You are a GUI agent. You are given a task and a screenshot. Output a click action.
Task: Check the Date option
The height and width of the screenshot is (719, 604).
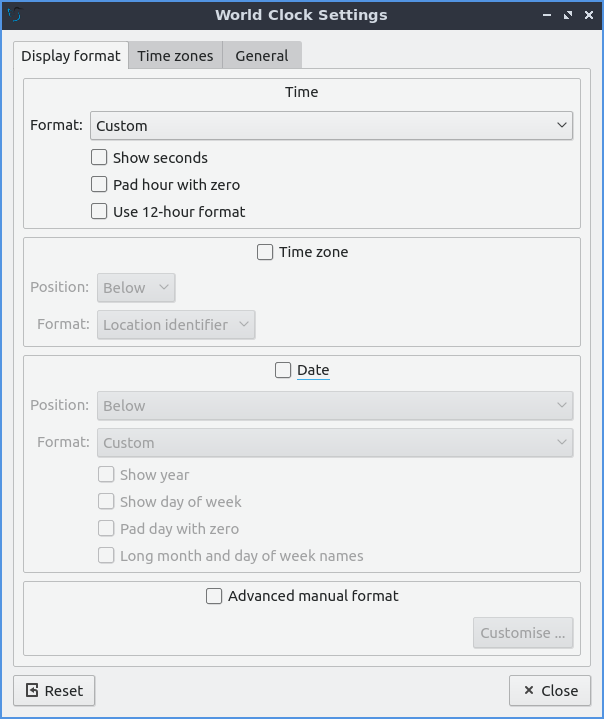(283, 370)
